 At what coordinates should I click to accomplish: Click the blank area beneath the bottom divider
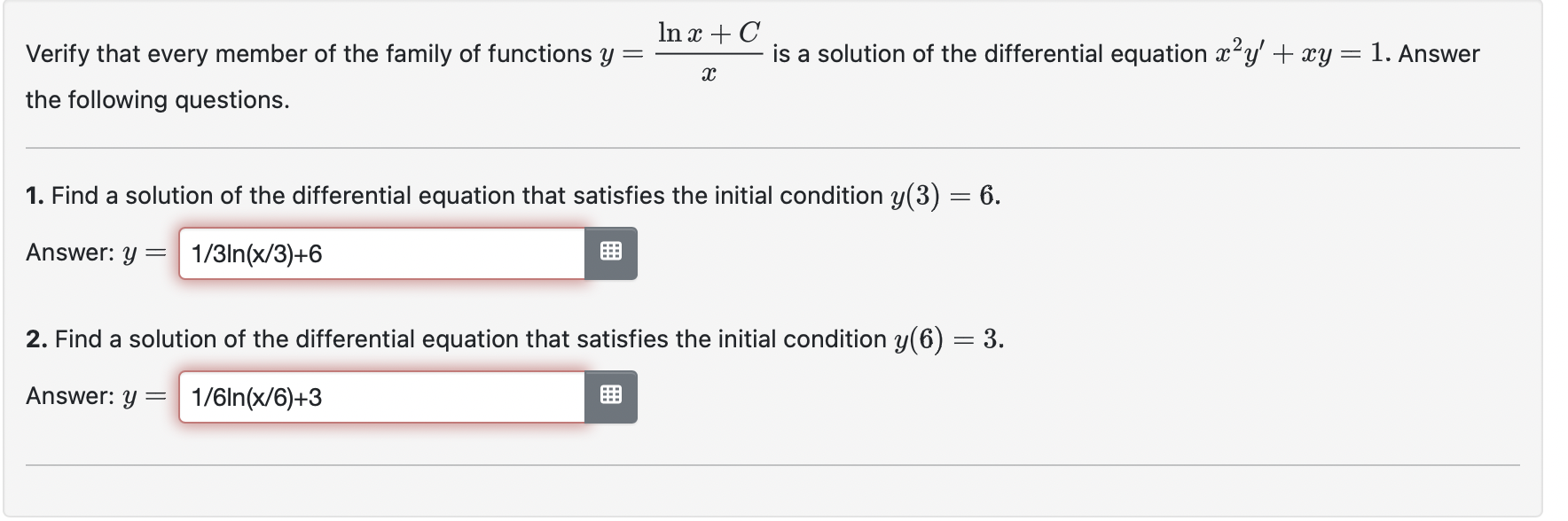point(772,490)
